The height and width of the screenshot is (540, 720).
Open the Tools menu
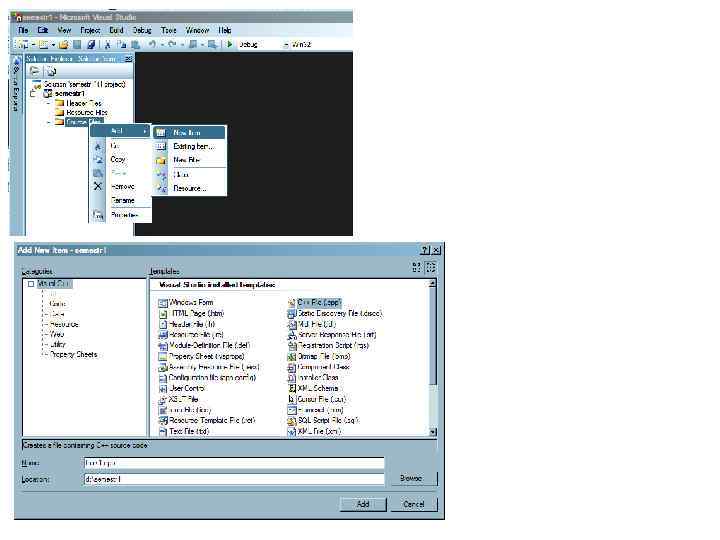[169, 30]
